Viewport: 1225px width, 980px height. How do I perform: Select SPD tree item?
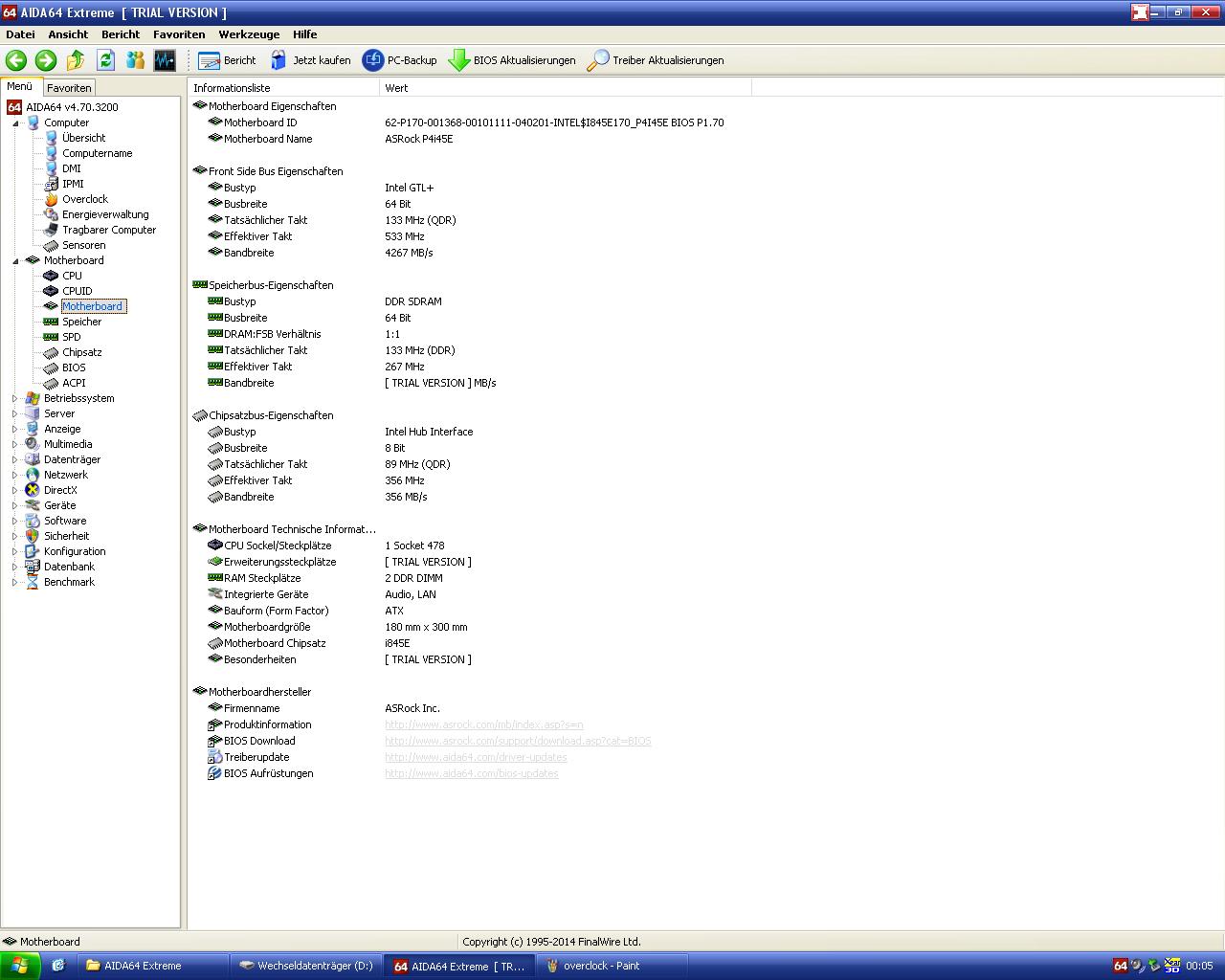coord(72,337)
